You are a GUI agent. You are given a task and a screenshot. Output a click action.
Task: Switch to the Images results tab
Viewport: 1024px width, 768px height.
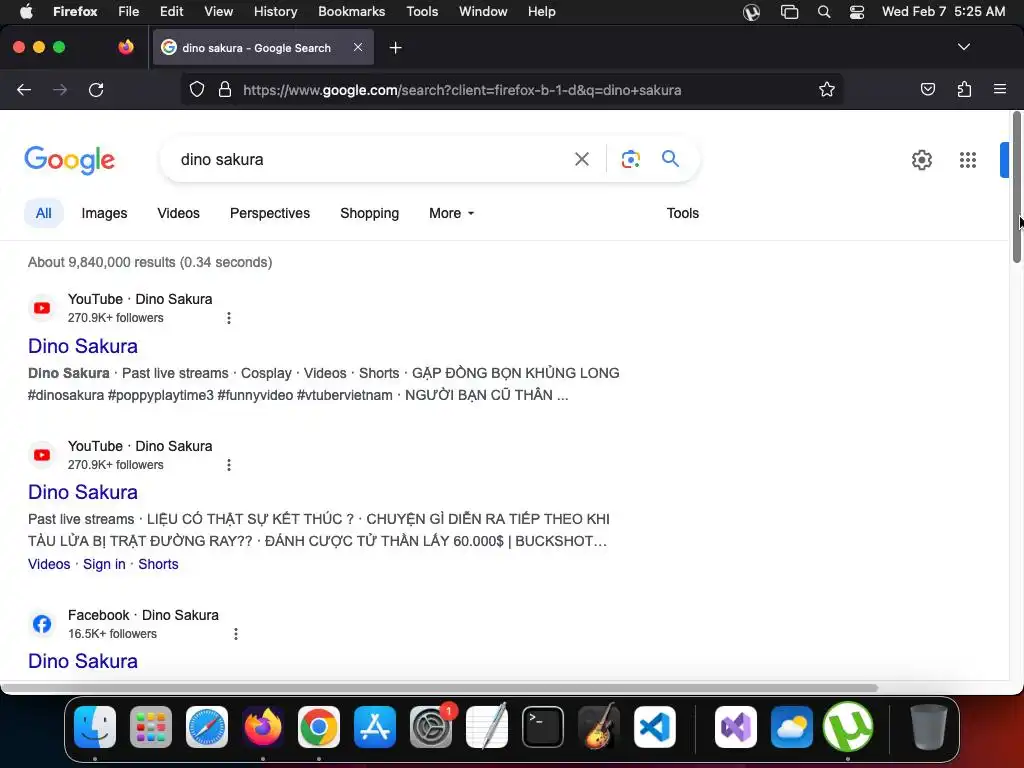104,214
